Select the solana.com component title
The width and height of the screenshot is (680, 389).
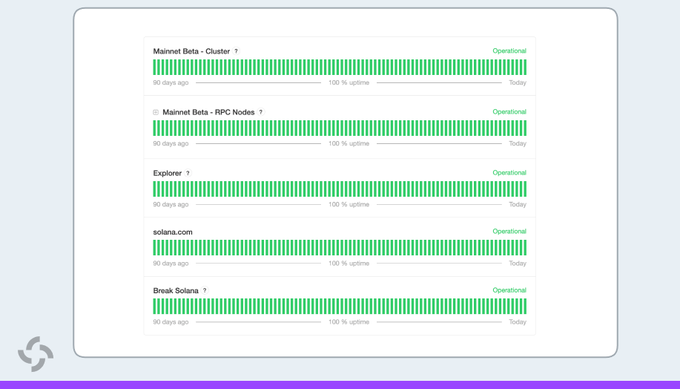173,232
